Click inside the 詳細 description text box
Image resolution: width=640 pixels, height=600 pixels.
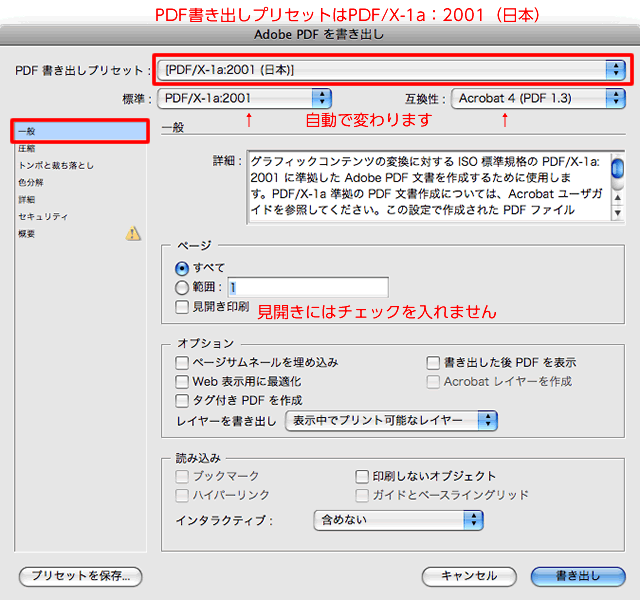tap(429, 187)
